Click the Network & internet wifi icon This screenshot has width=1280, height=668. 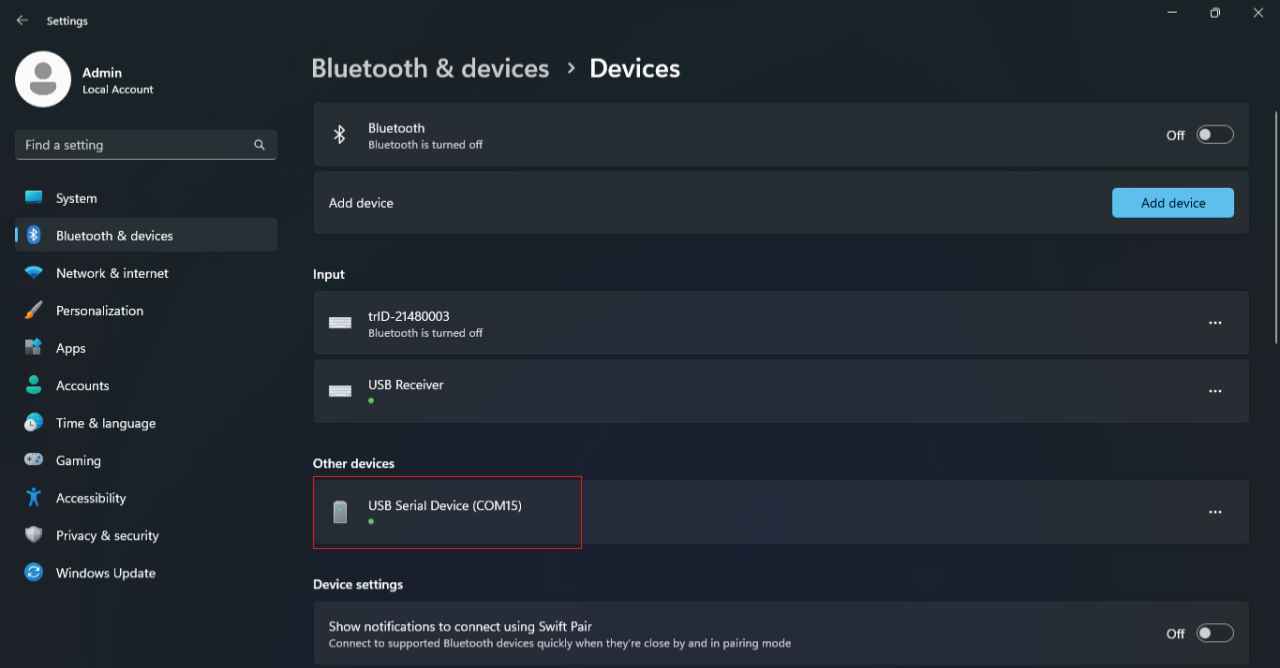pyautogui.click(x=34, y=273)
